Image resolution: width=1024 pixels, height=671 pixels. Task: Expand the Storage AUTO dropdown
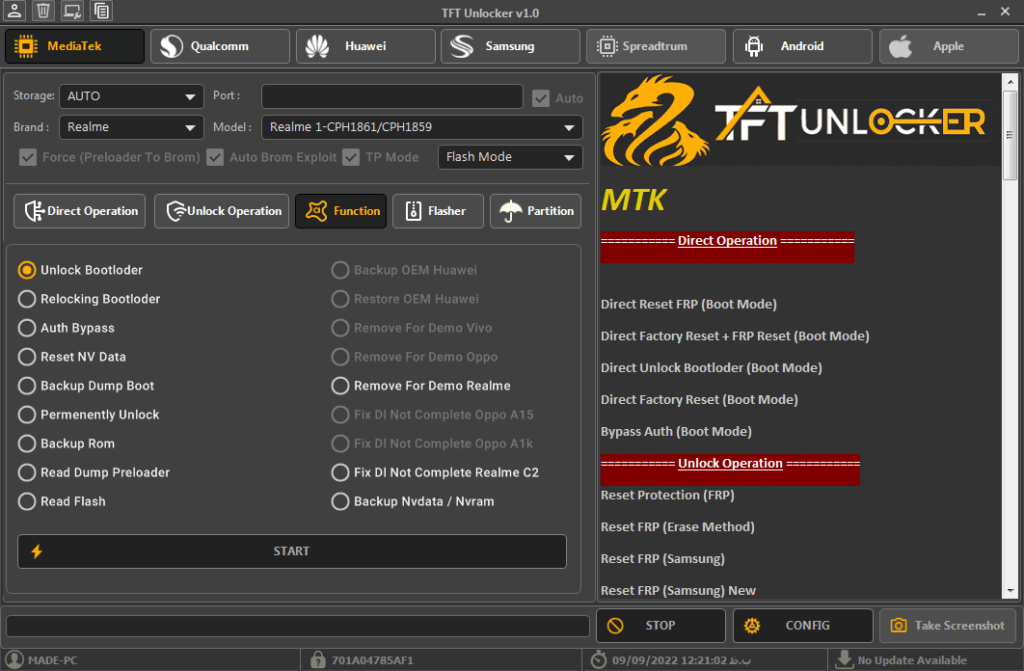point(131,97)
